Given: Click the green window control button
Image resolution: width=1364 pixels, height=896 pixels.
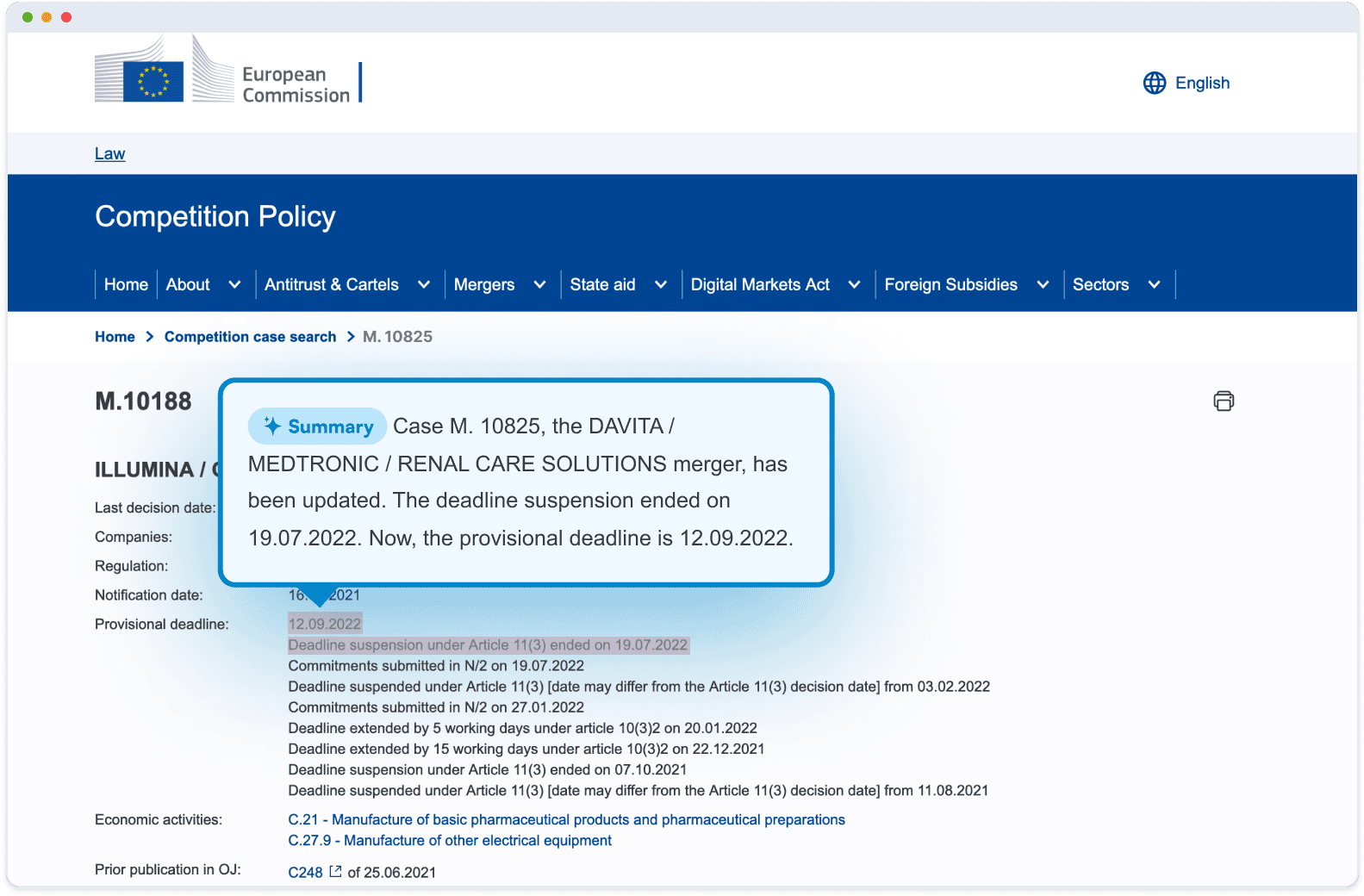Looking at the screenshot, I should (28, 17).
